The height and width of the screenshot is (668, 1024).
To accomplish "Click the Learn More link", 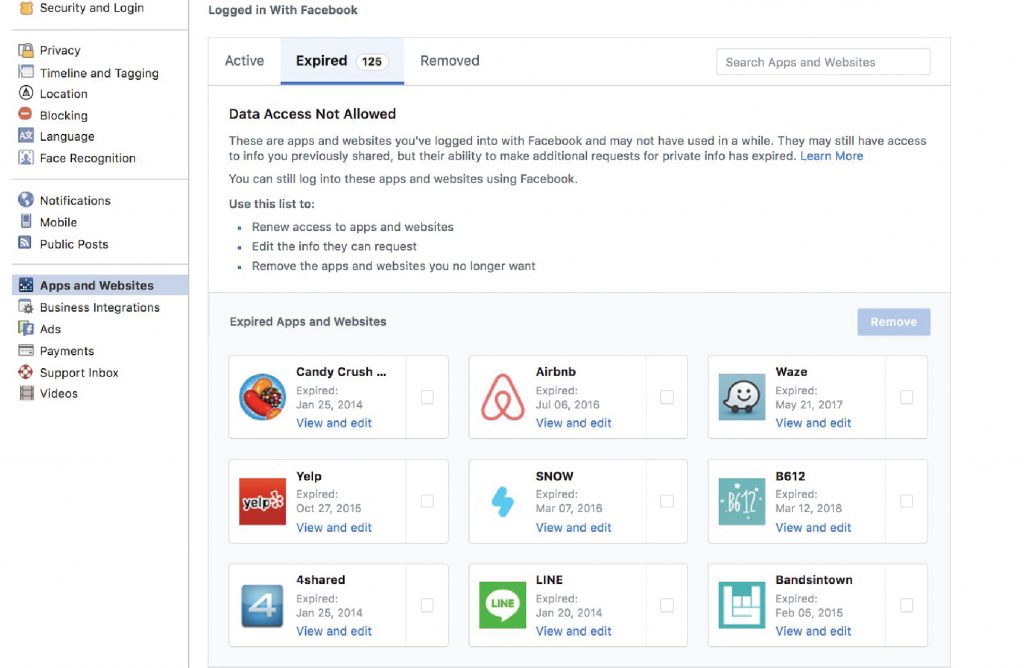I will pyautogui.click(x=830, y=156).
